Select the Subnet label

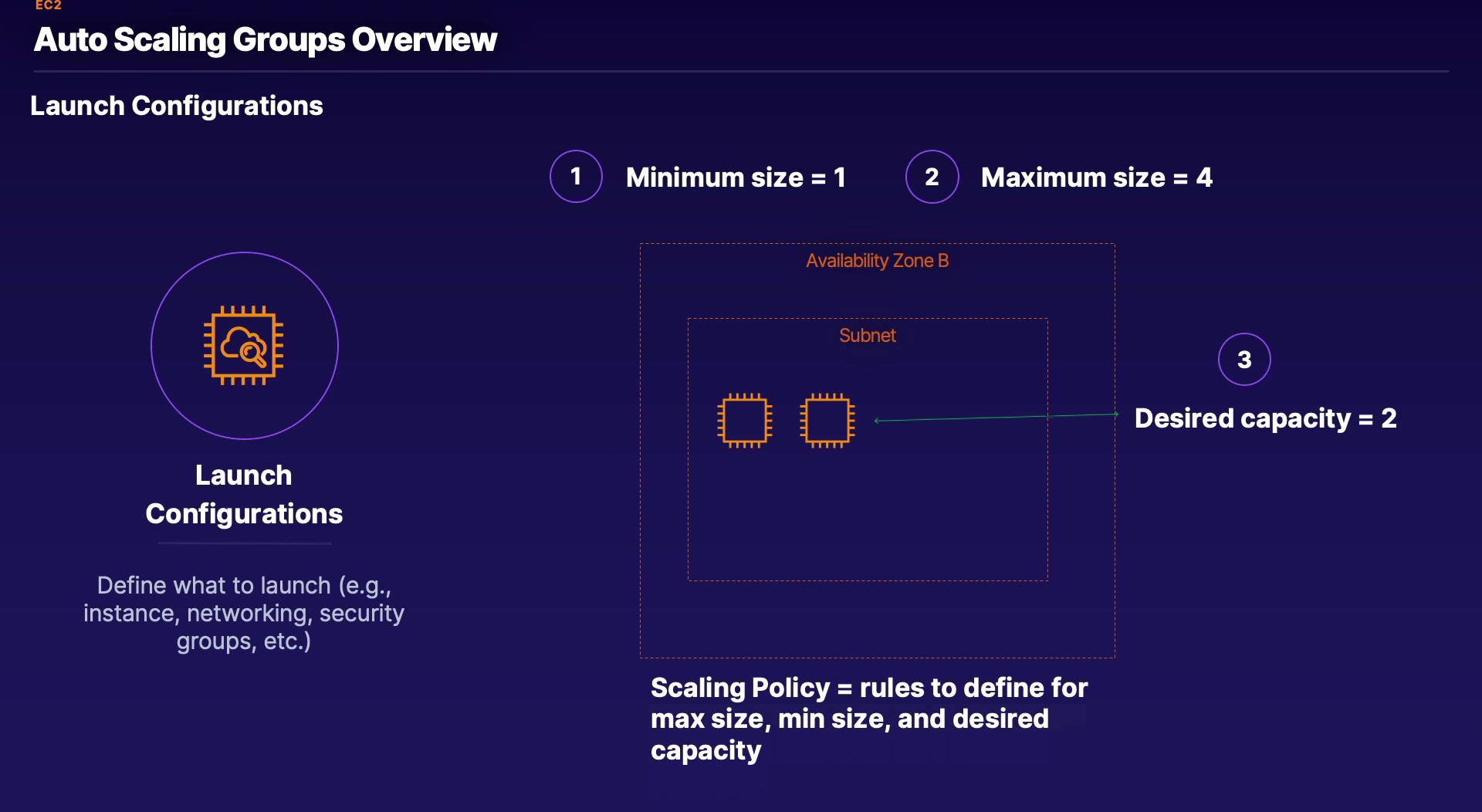867,336
